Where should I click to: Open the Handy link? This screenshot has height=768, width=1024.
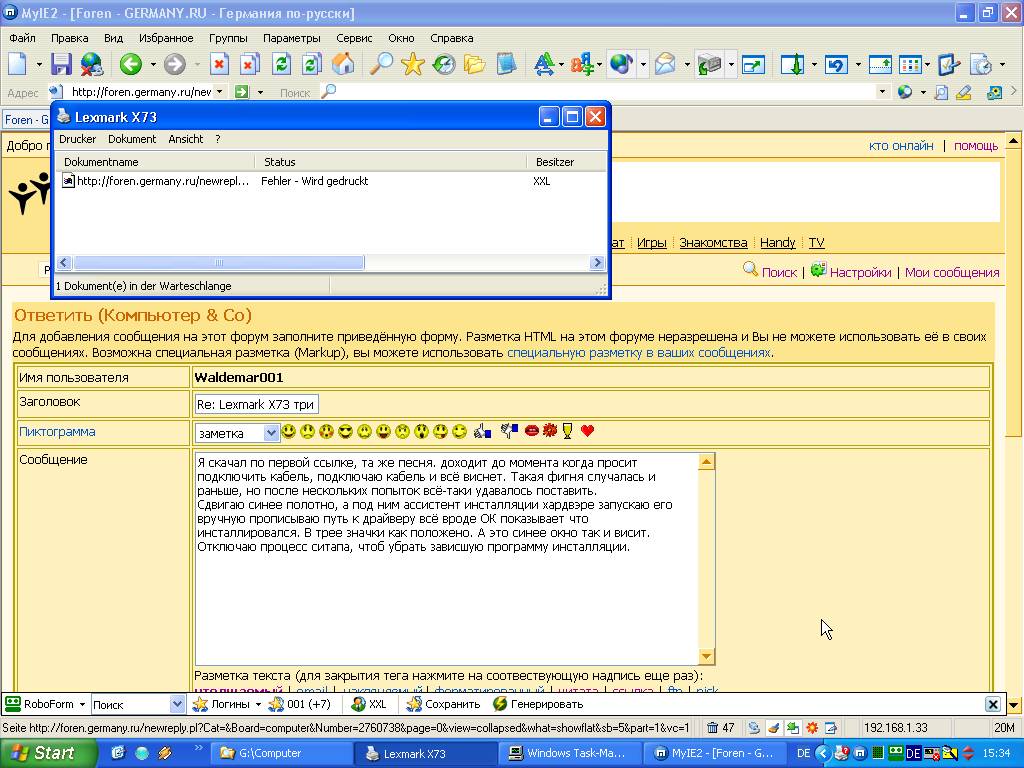777,242
